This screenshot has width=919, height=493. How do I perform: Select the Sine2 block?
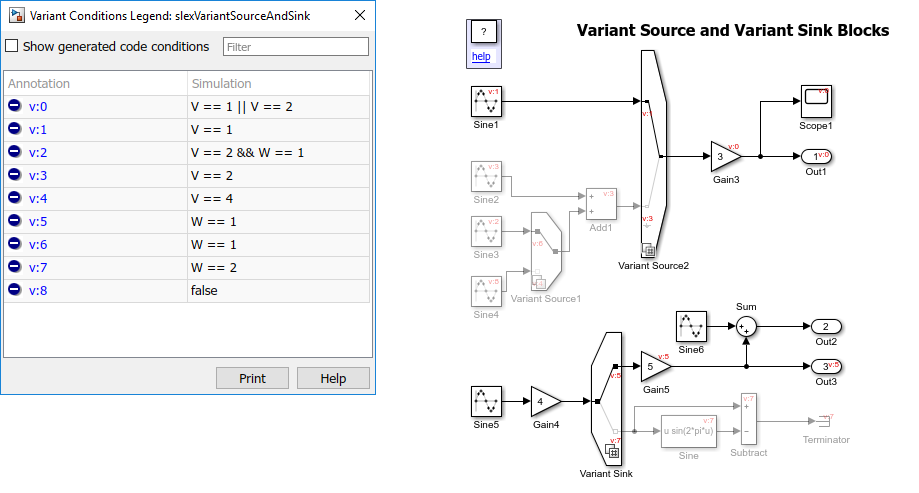pos(486,176)
